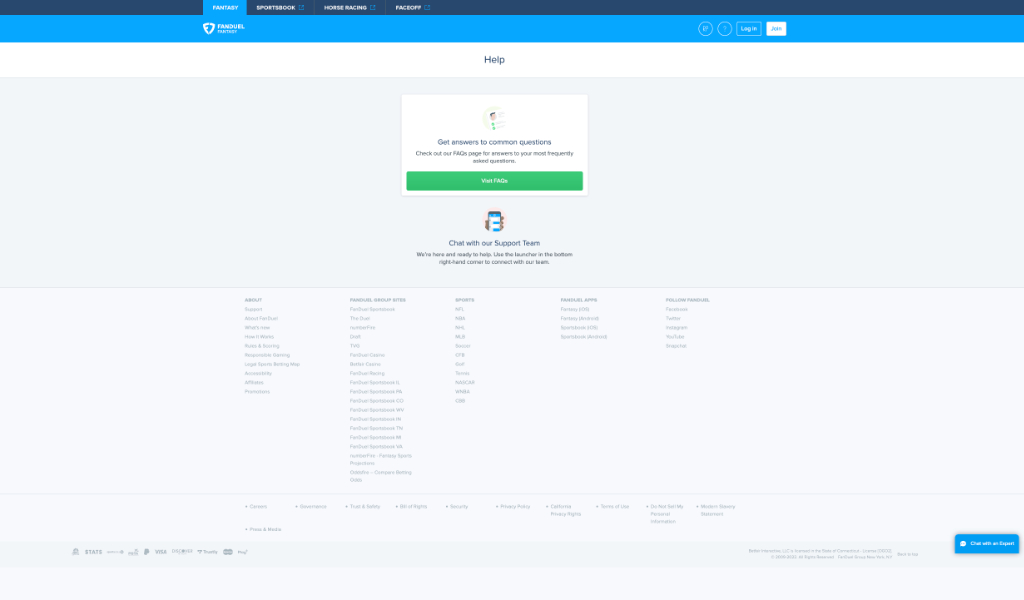The height and width of the screenshot is (600, 1024).
Task: Open the FanDuel Casino link
Action: (367, 355)
